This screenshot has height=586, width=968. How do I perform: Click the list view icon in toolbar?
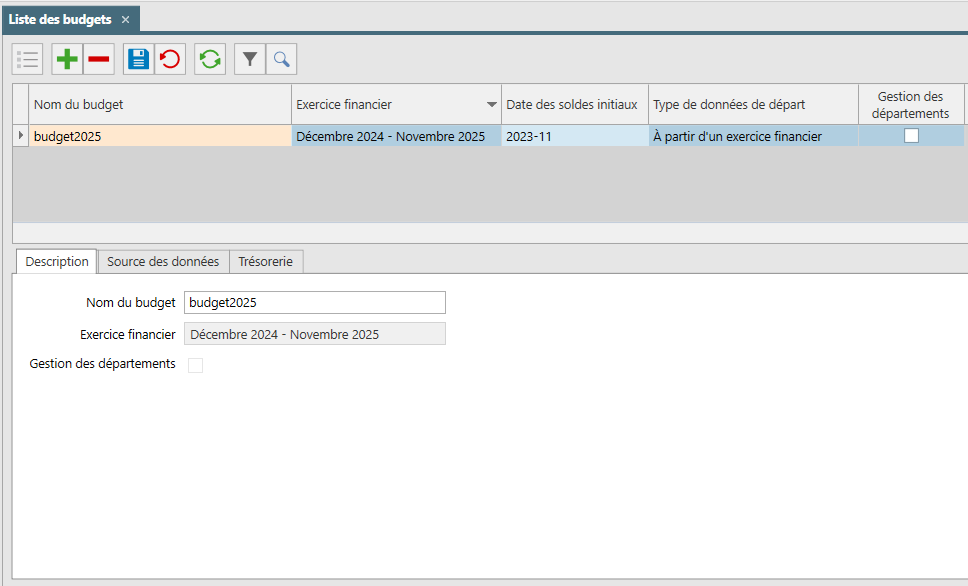pos(28,59)
